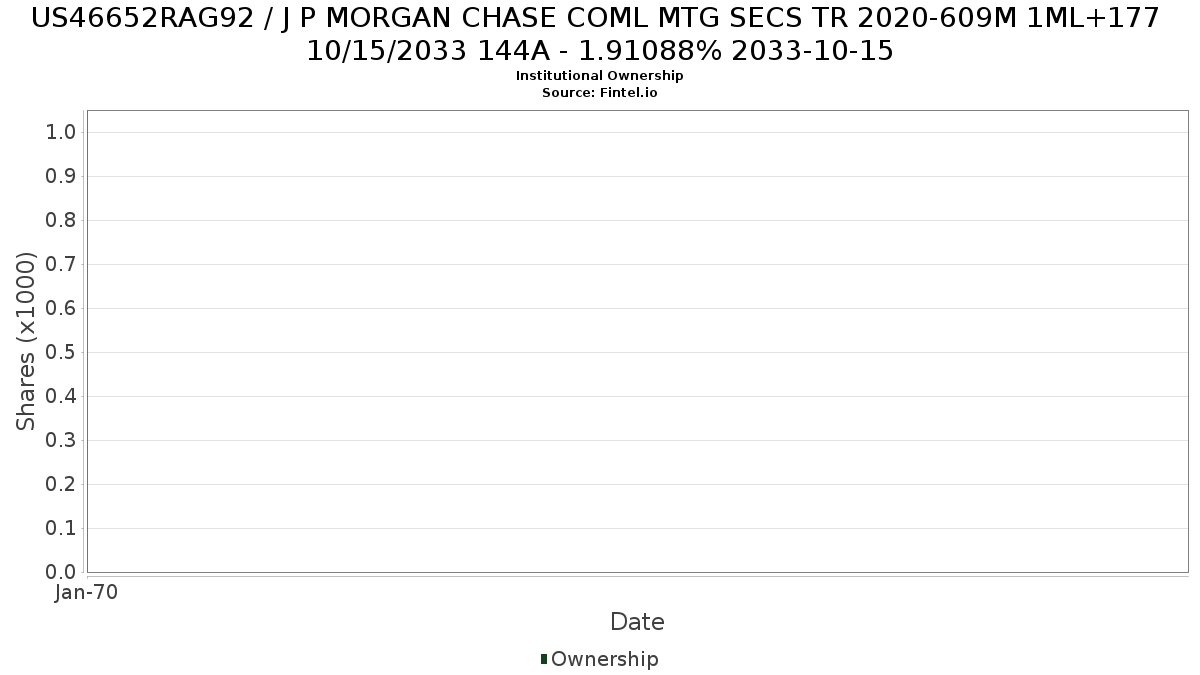This screenshot has width=1200, height=675.
Task: Click the center of the empty plot area
Action: pyautogui.click(x=637, y=341)
